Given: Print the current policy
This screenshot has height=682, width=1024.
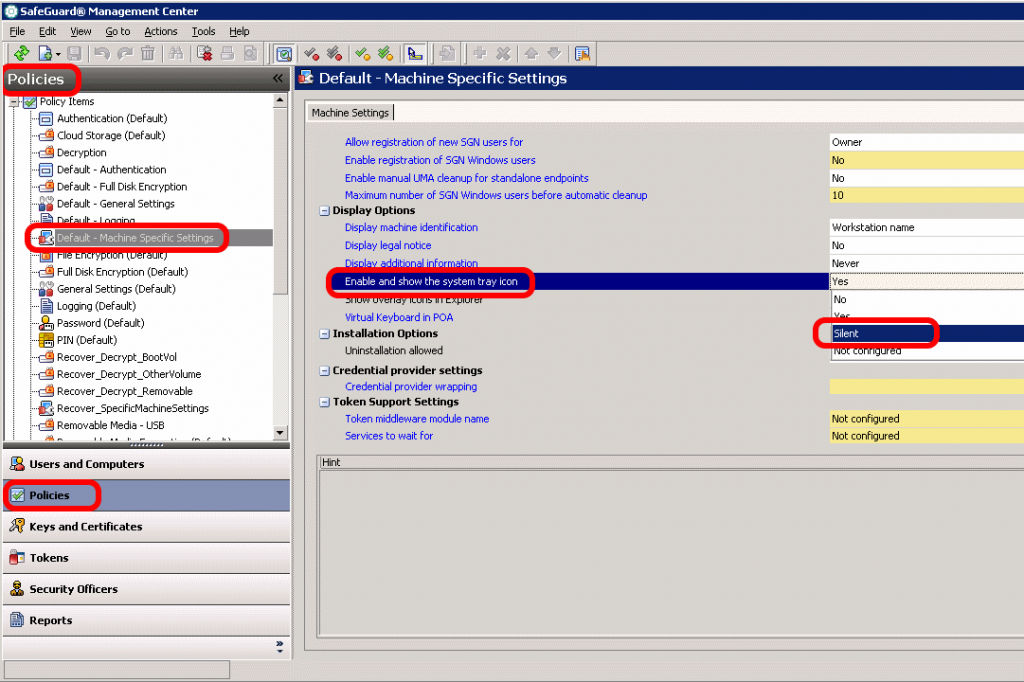Looking at the screenshot, I should point(227,53).
